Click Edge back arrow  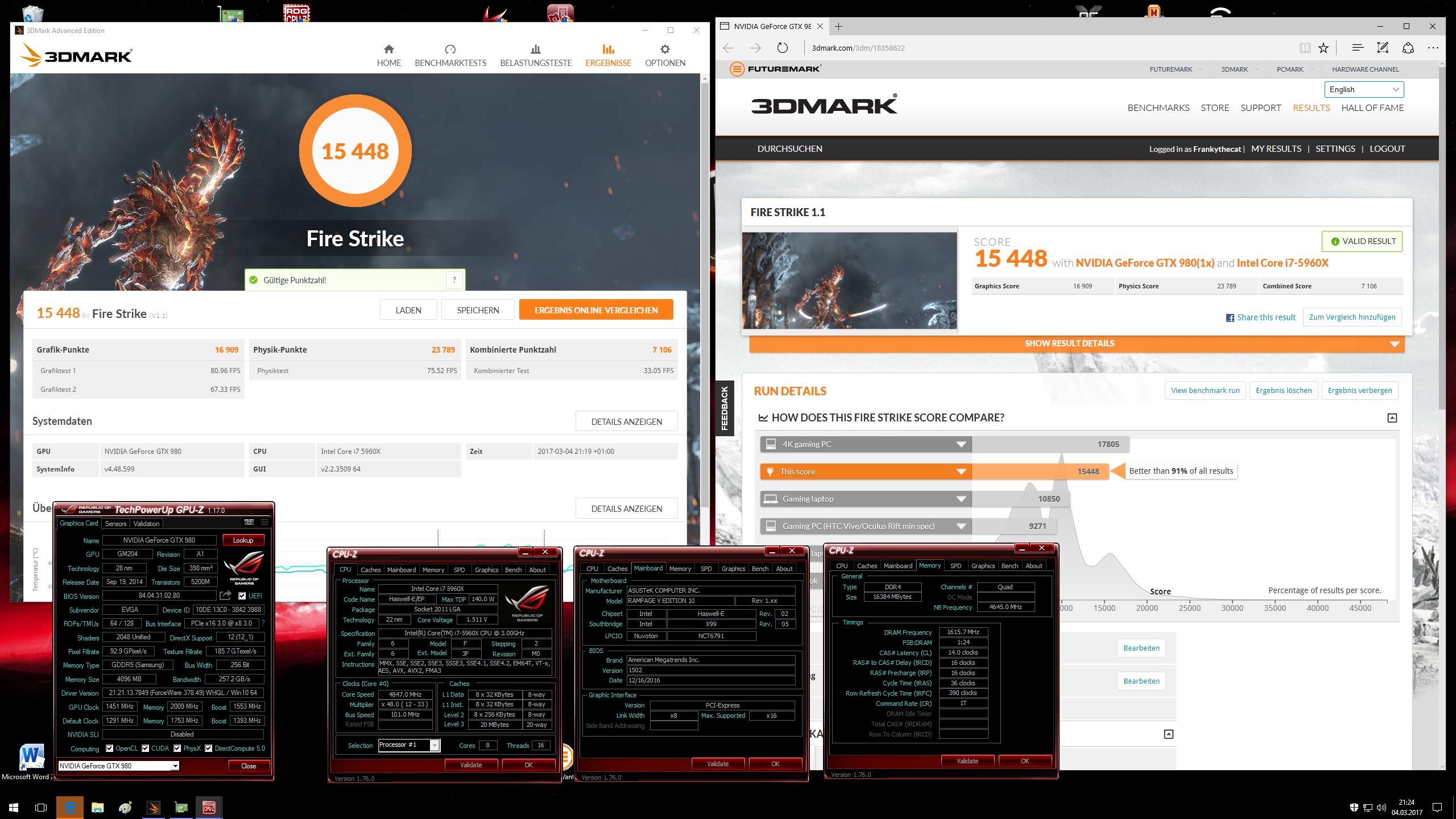(729, 48)
